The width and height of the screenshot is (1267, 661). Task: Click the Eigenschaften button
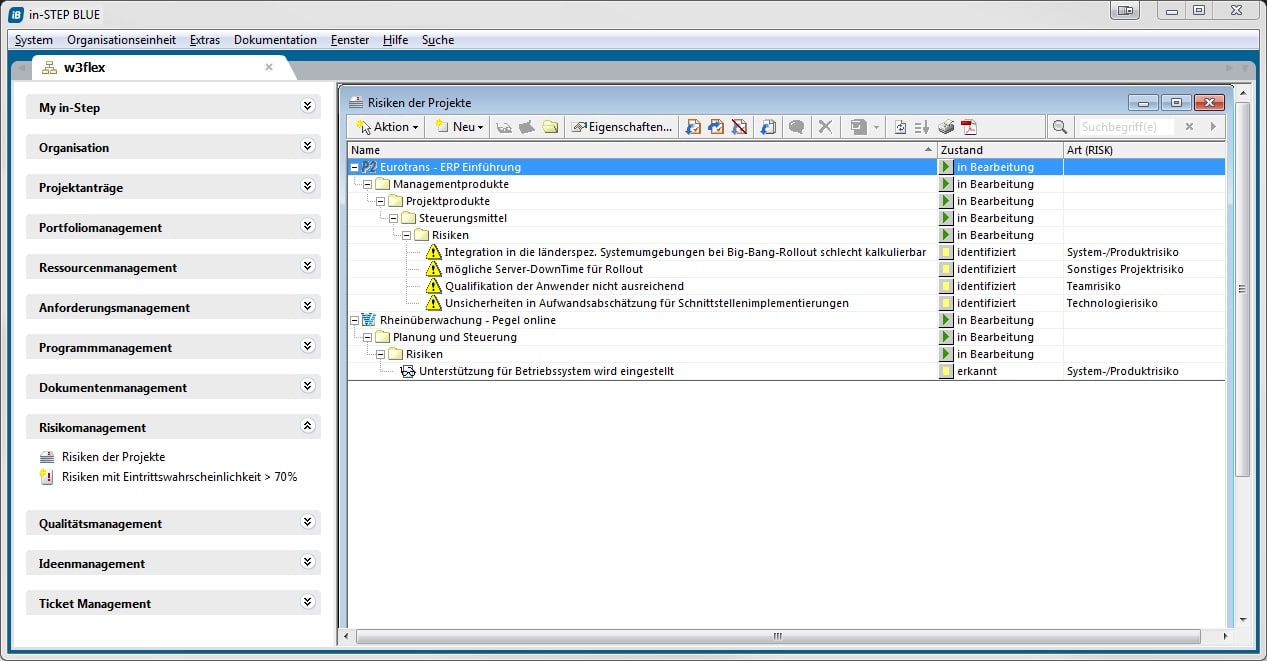click(x=622, y=127)
